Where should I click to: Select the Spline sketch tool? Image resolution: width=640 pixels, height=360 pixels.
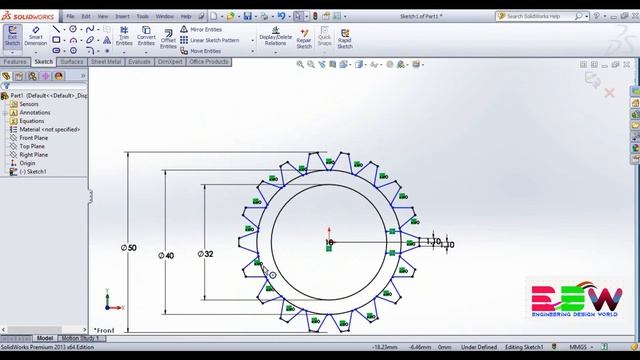point(90,29)
